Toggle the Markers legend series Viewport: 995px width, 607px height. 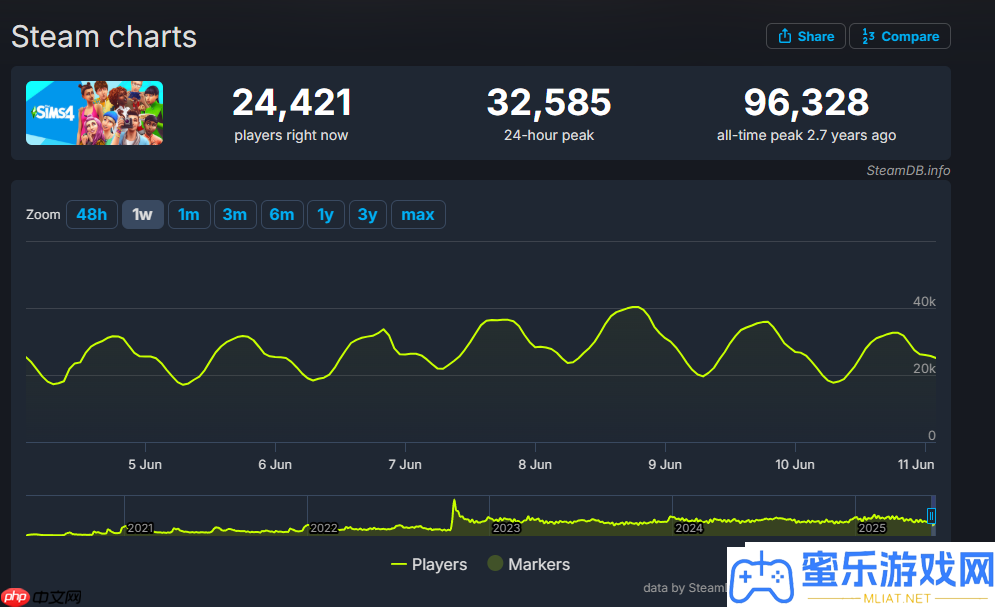tap(529, 564)
